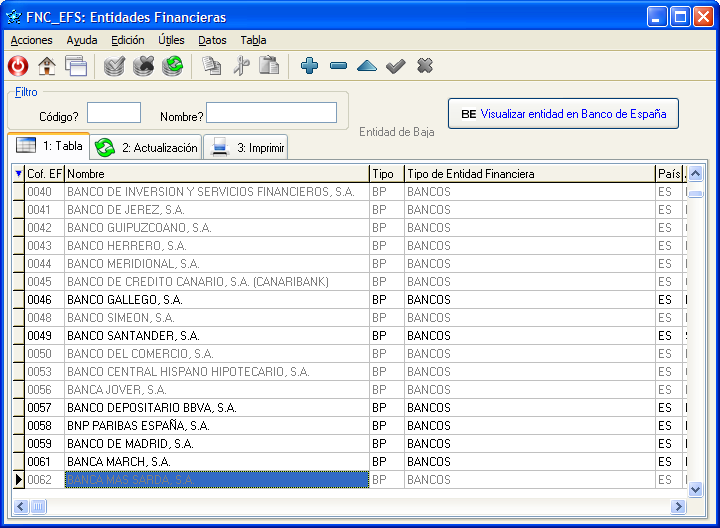The image size is (720, 528).
Task: Switch to the 3: Imprimir tab
Action: [246, 148]
